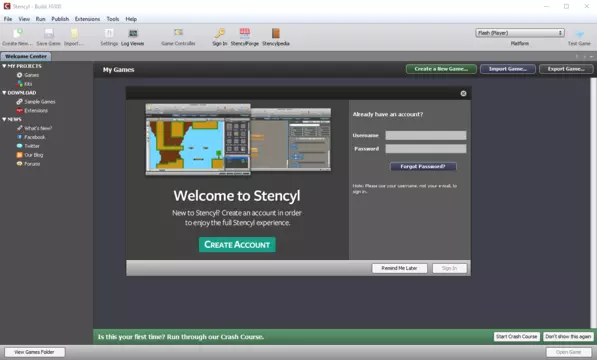Click the Create Account button

(237, 244)
